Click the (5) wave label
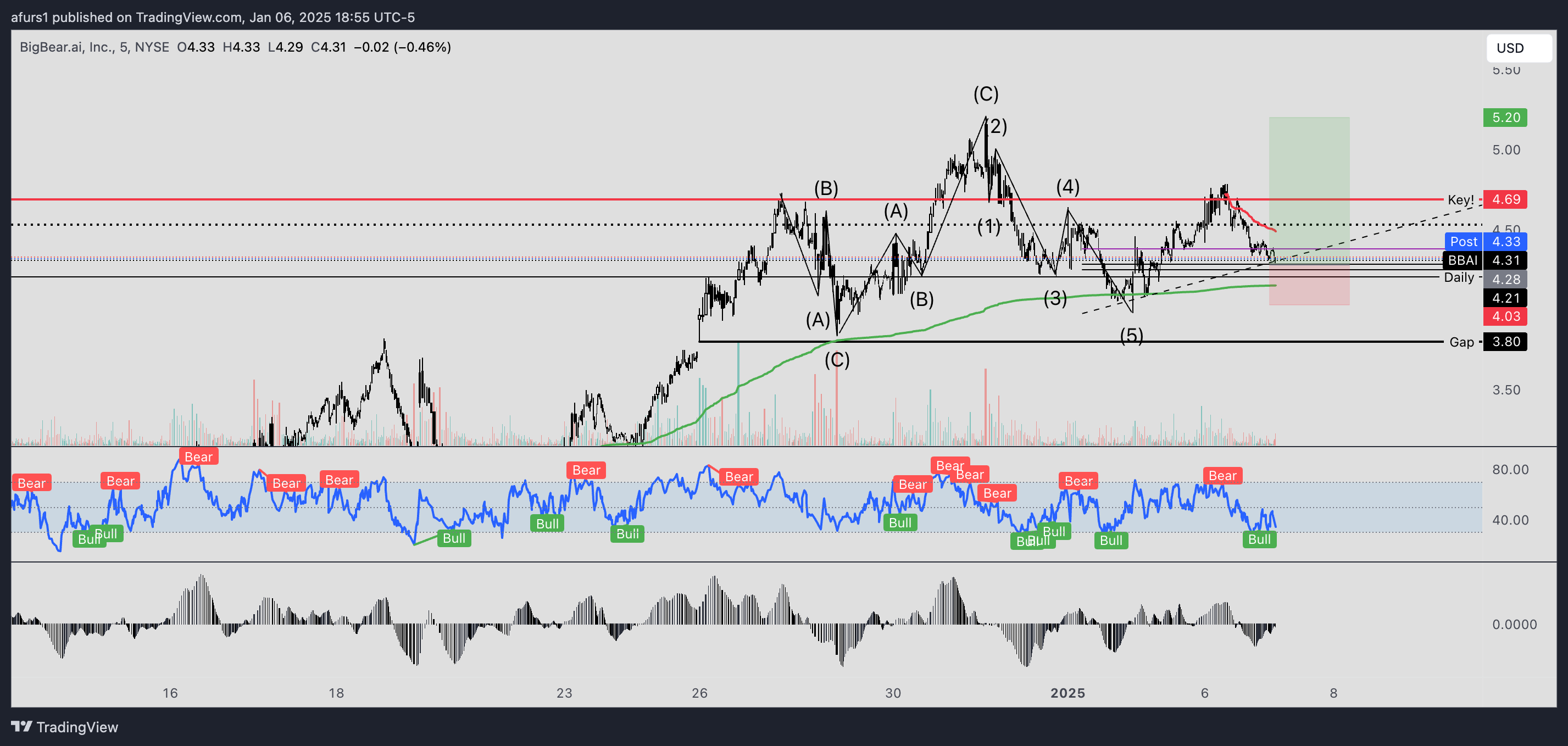The image size is (1568, 746). (1132, 335)
